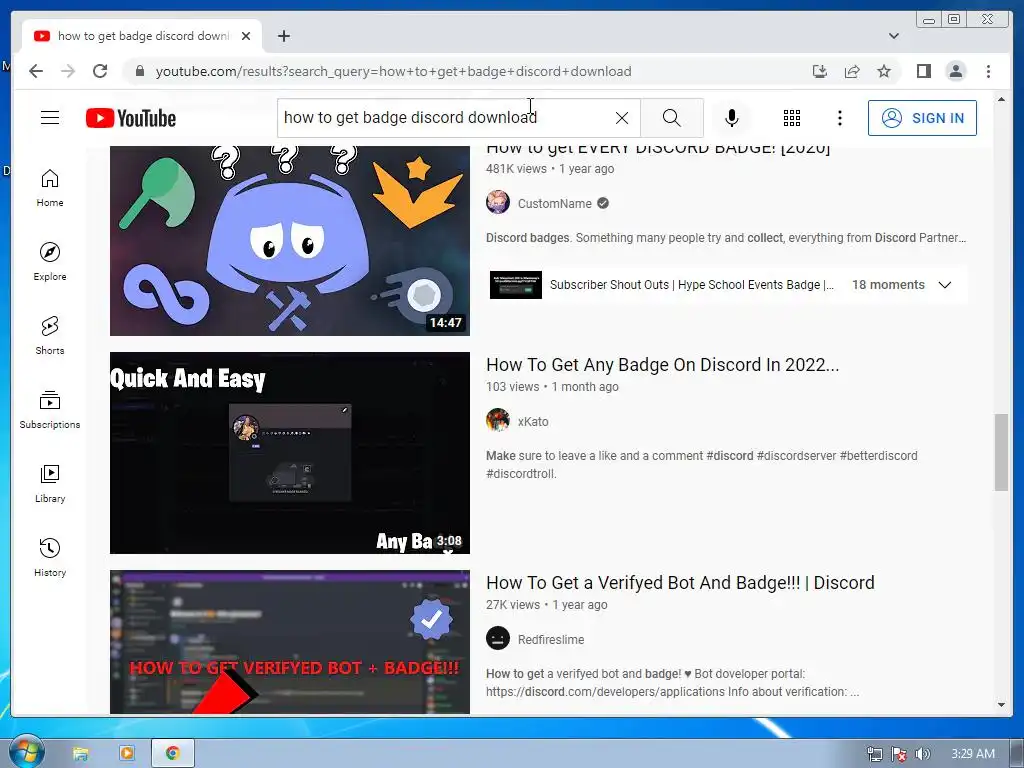Click the #betterdiscord hashtag

[878, 456]
